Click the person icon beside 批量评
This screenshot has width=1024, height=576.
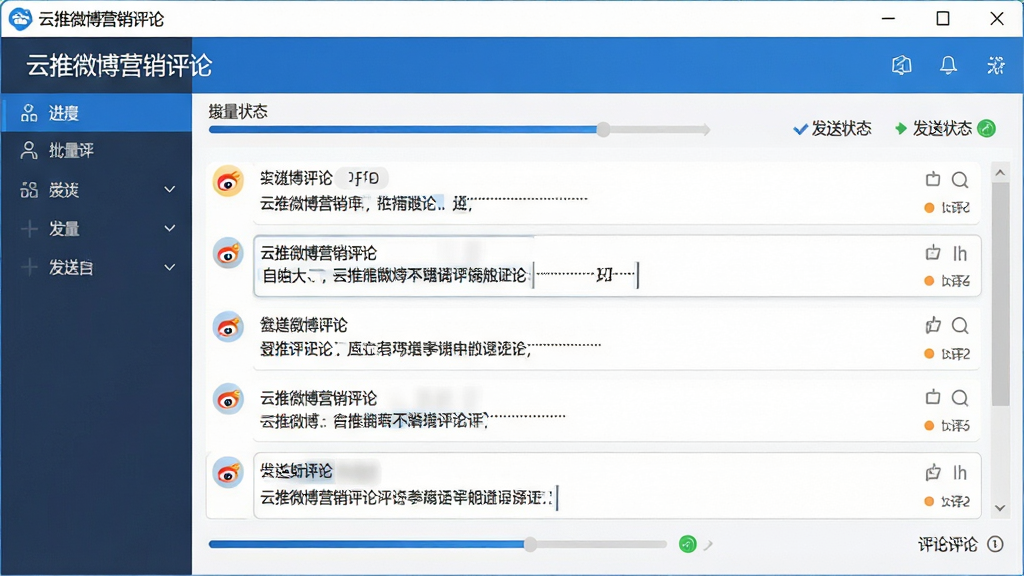click(29, 151)
